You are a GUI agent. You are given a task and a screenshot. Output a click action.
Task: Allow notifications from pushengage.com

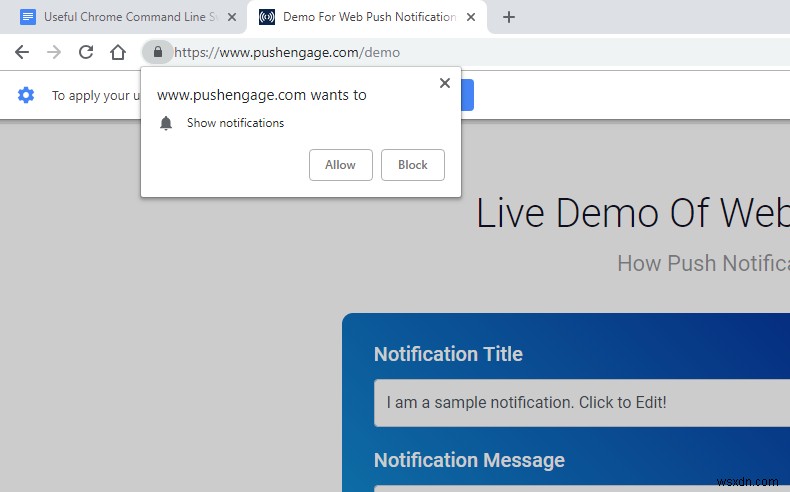pos(341,165)
